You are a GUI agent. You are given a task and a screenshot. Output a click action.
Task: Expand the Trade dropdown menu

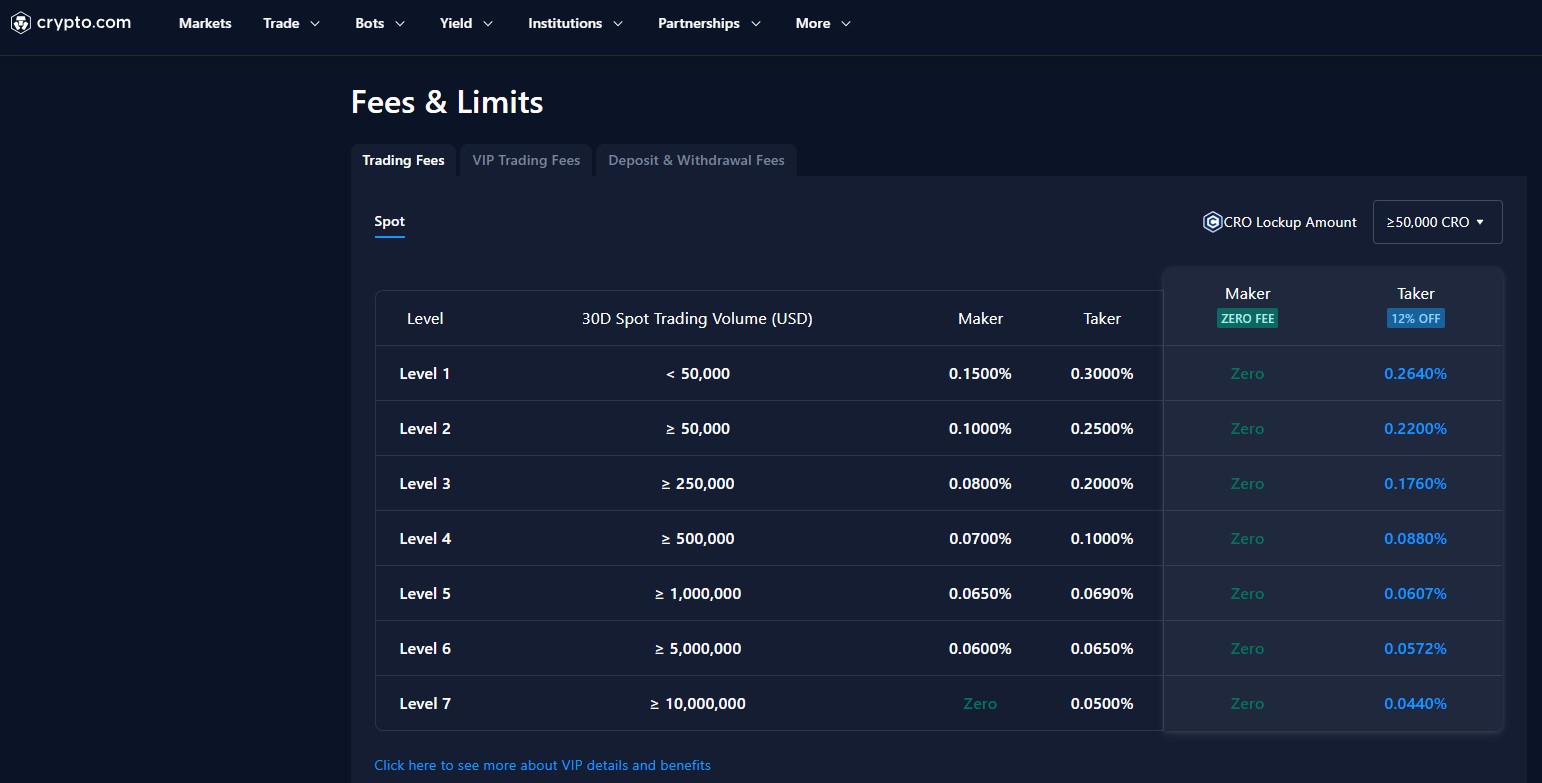[292, 23]
